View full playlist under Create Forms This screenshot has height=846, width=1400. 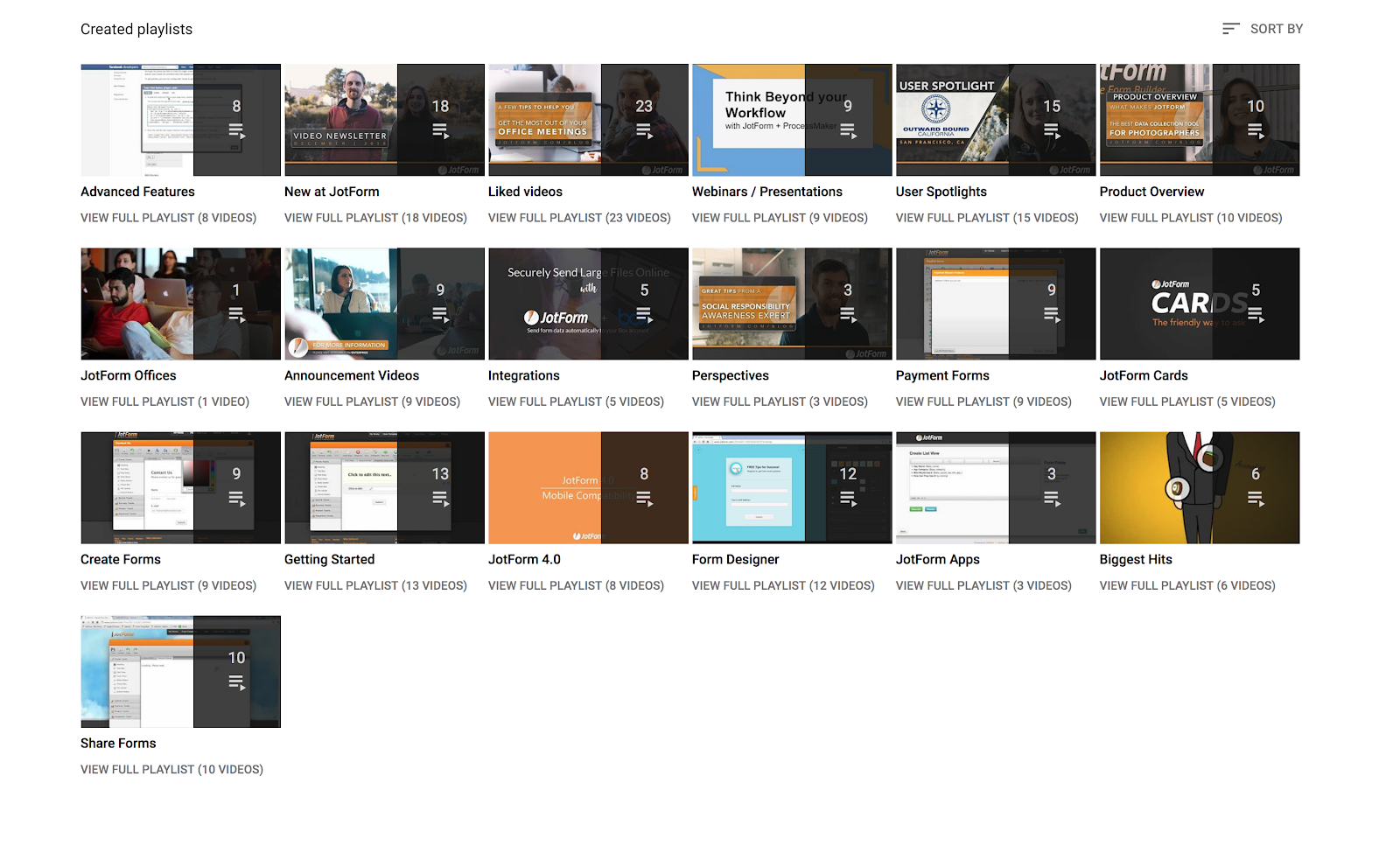[169, 585]
